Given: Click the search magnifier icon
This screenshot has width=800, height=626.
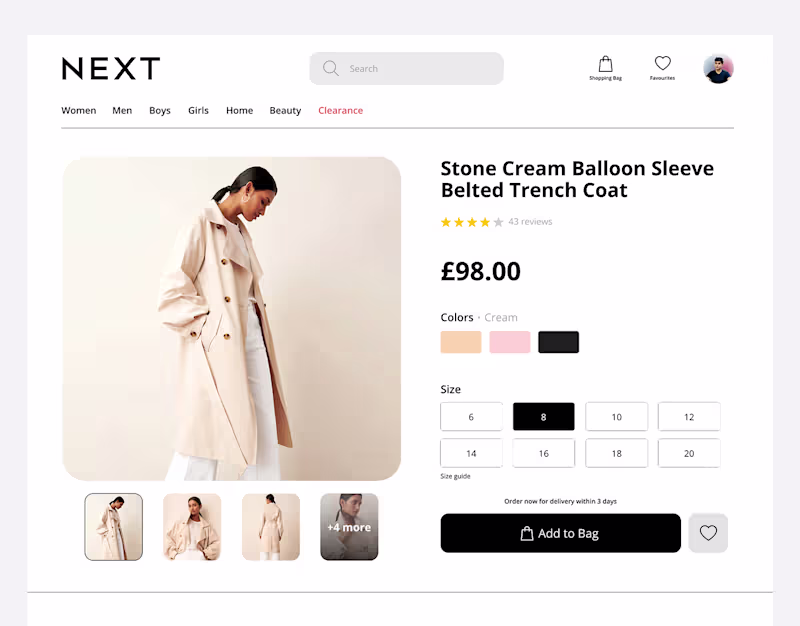Looking at the screenshot, I should point(331,69).
